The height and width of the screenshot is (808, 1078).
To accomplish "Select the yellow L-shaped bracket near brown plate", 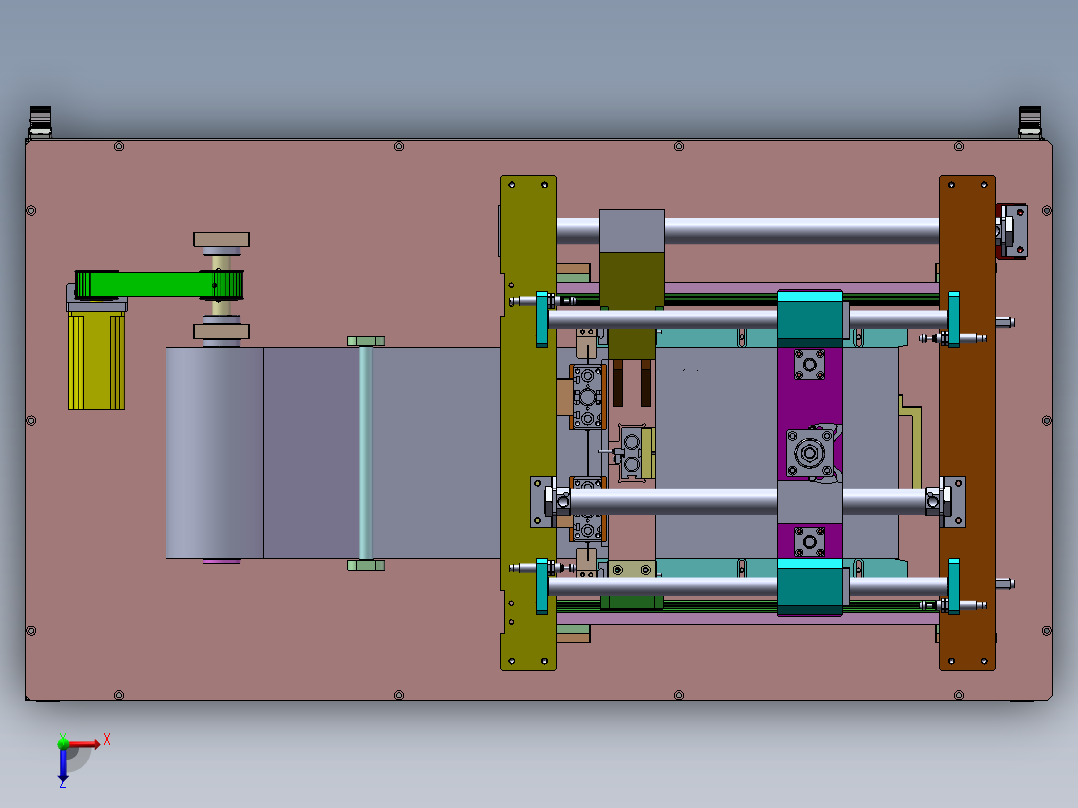I will click(911, 440).
